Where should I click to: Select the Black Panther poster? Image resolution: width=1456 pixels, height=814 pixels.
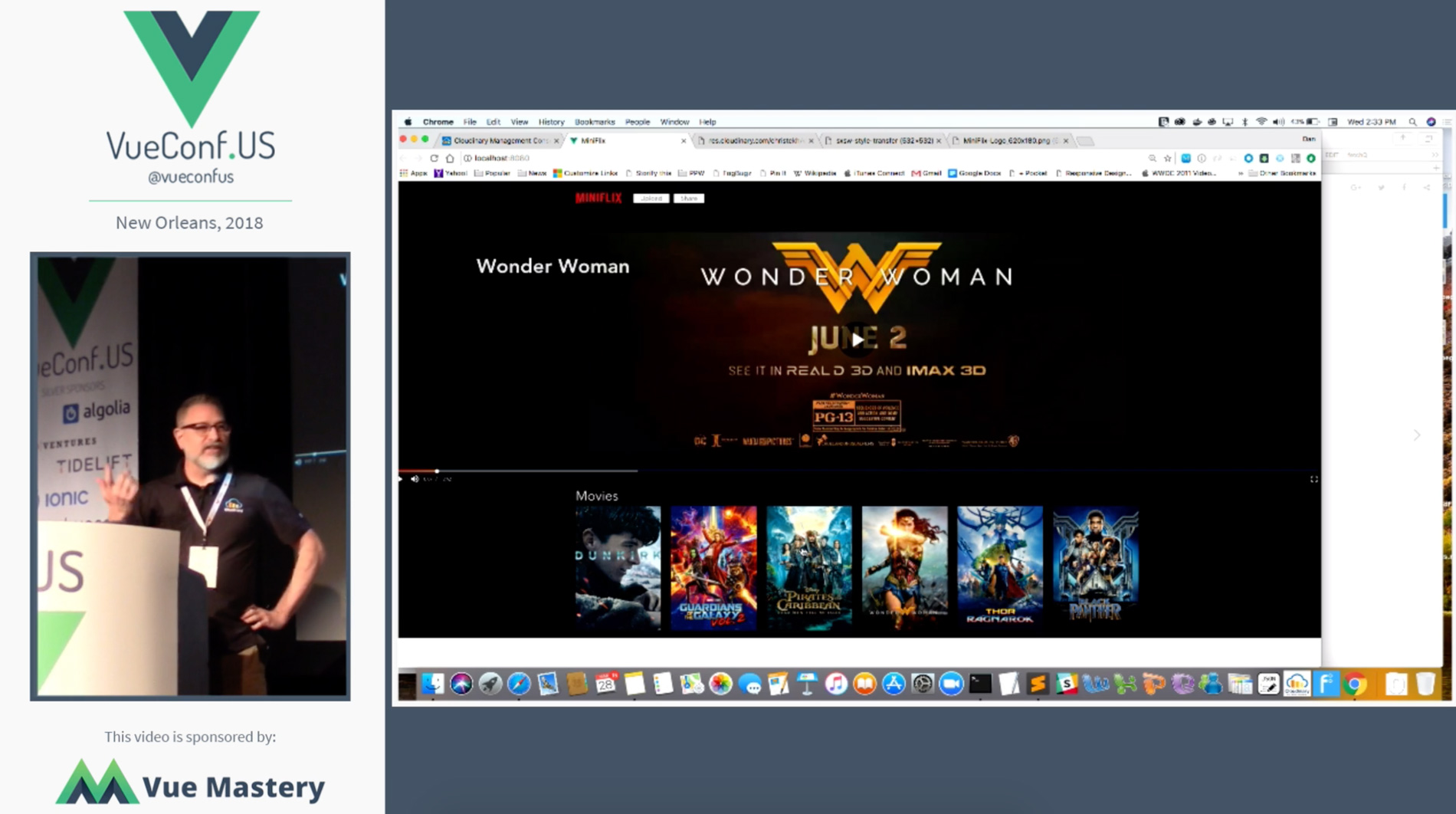coord(1095,565)
